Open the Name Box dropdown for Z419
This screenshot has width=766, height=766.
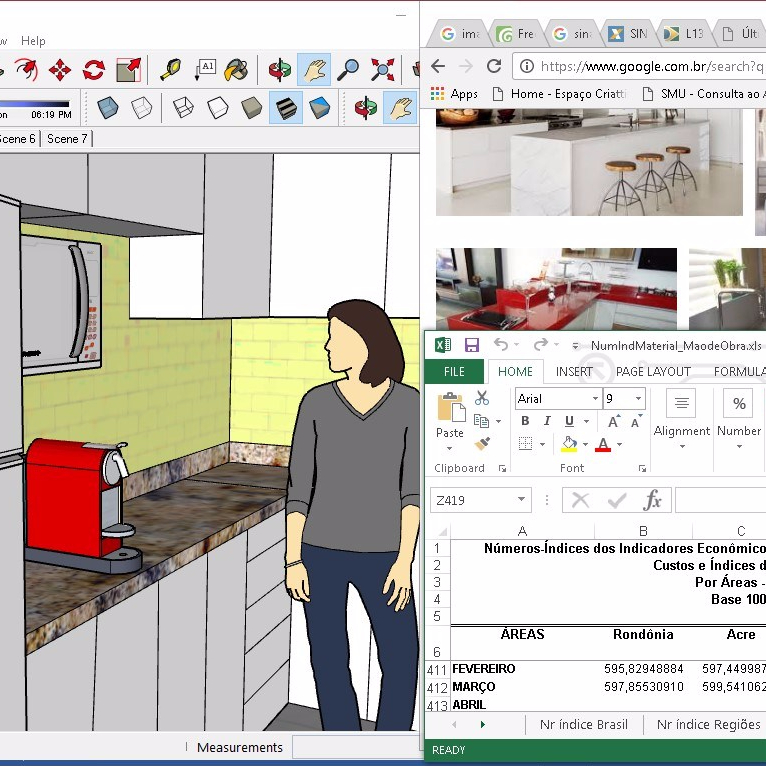[522, 500]
